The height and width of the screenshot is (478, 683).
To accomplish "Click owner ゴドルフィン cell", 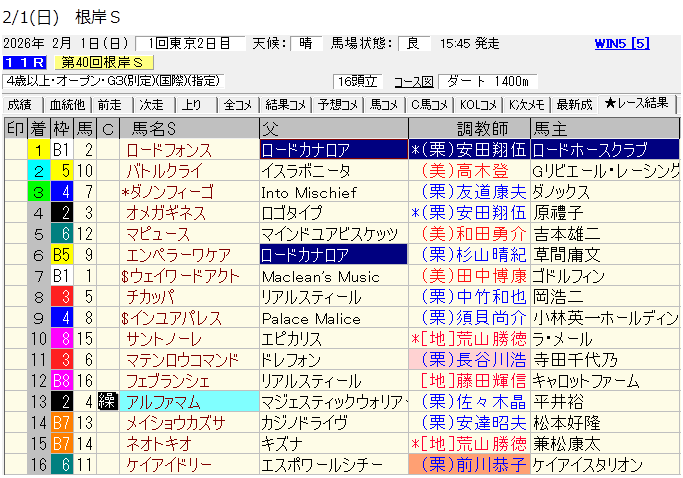I will pos(568,276).
